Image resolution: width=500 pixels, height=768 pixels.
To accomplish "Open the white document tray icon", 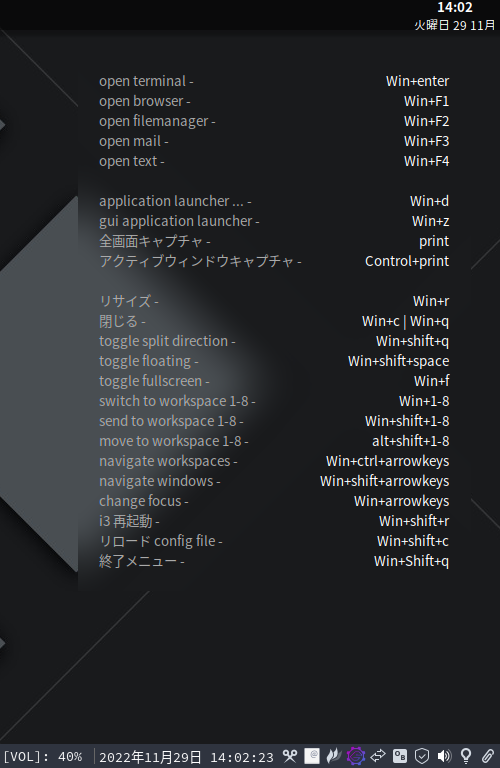I will tap(312, 756).
